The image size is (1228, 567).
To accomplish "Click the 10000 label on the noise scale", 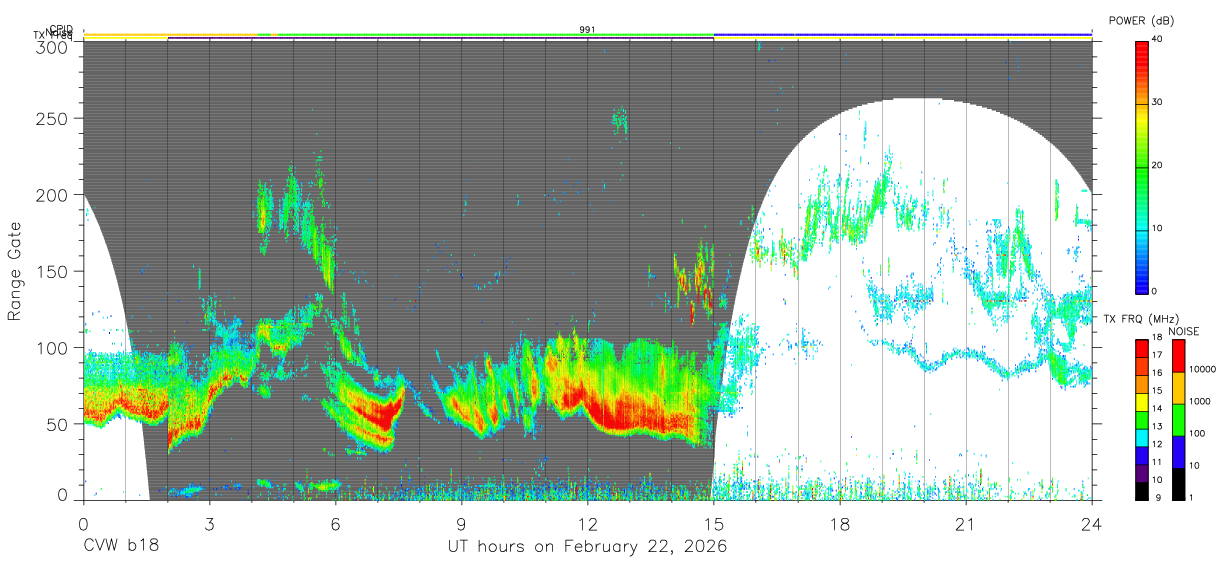I will 1203,369.
